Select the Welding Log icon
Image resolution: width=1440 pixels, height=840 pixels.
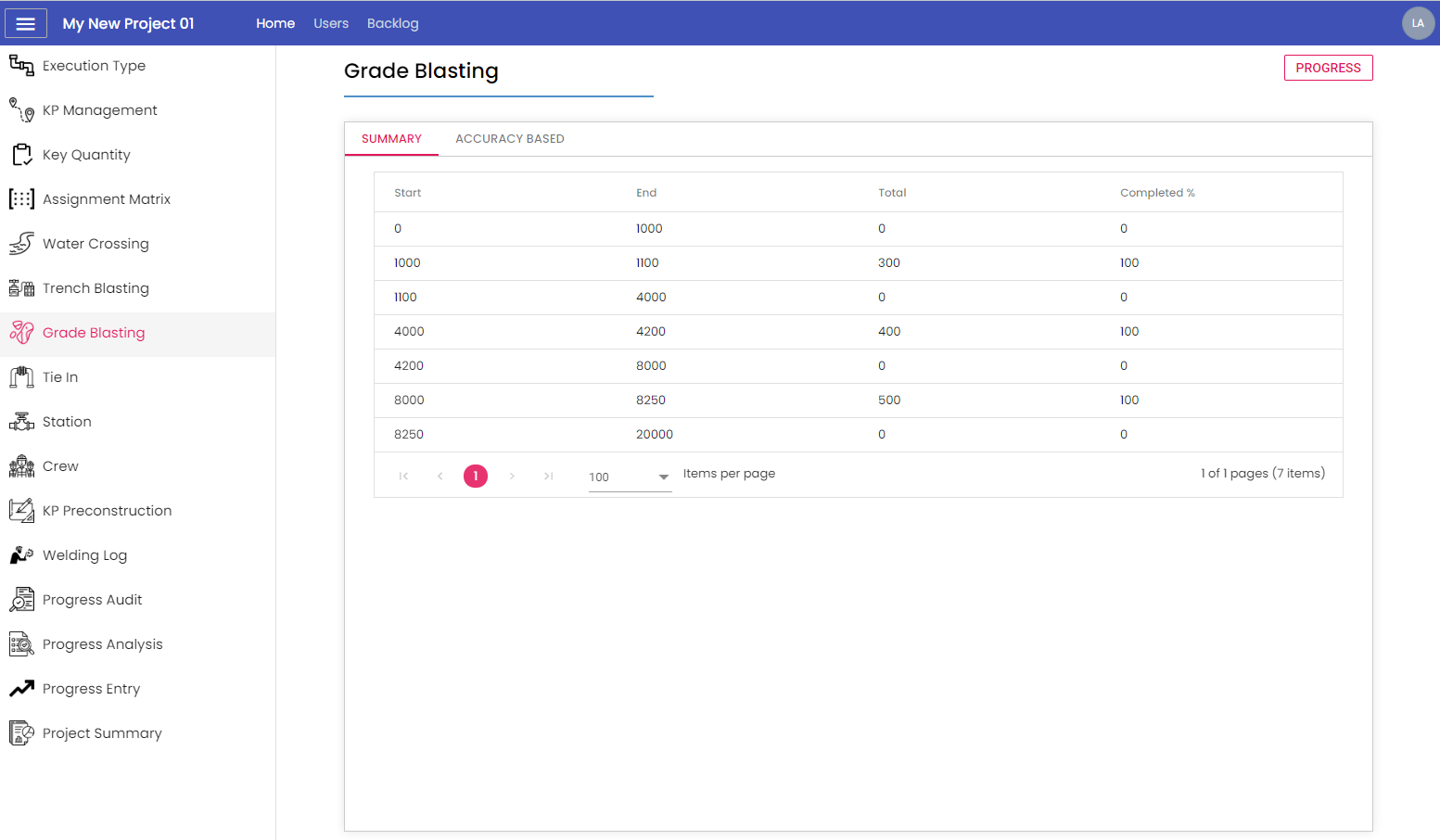(x=21, y=554)
